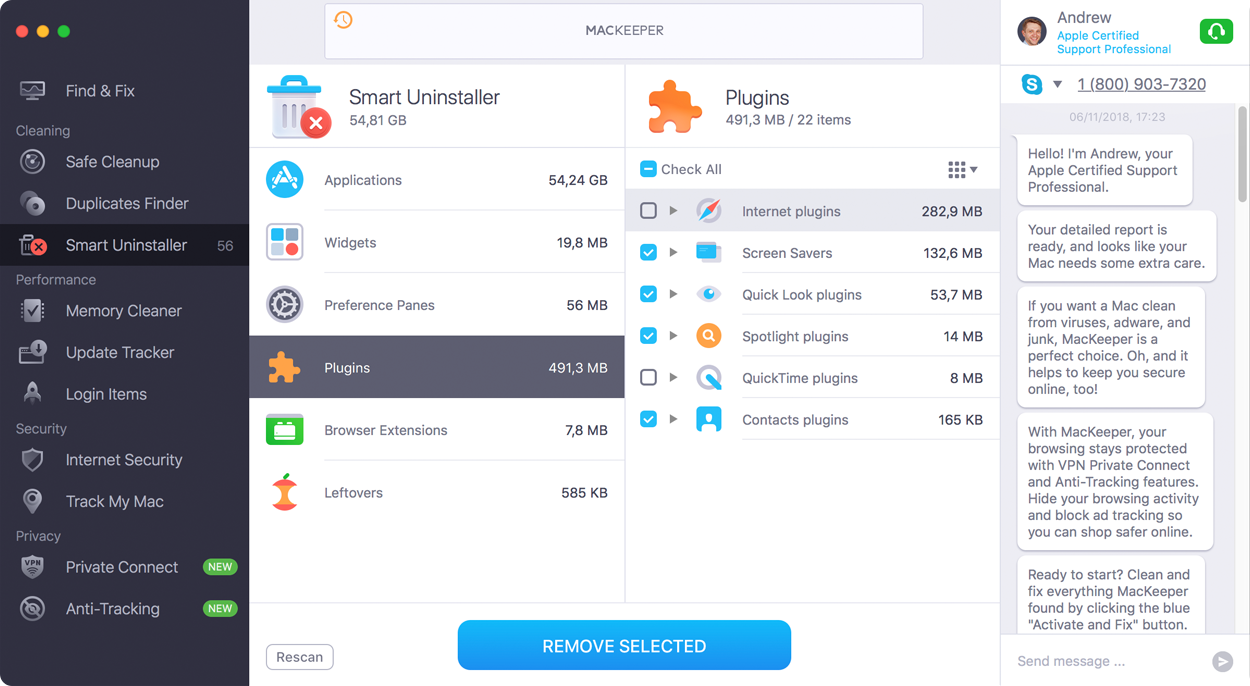Click the Contacts plugins icon
The height and width of the screenshot is (686, 1250).
click(x=709, y=420)
